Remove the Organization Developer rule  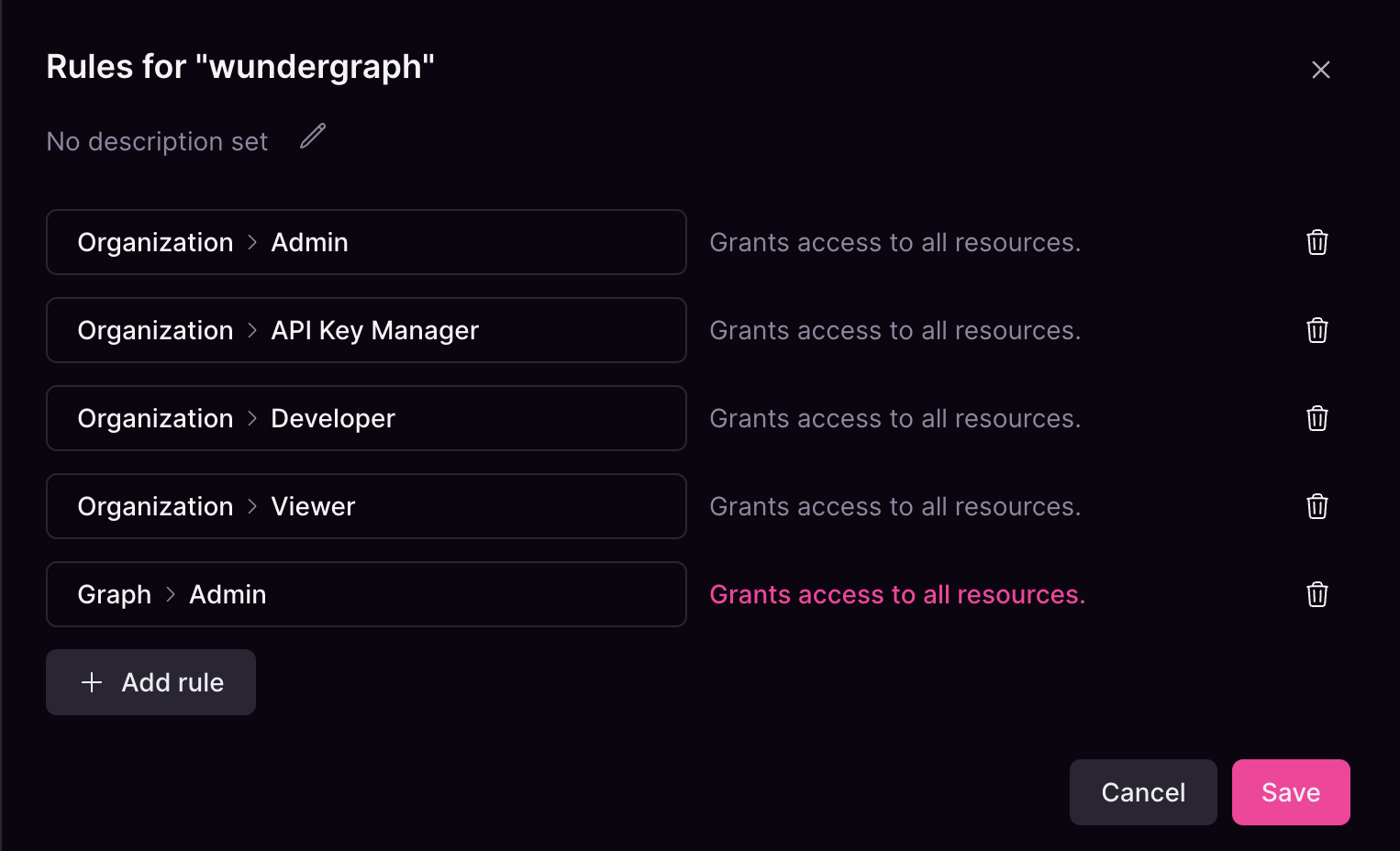[x=1317, y=418]
